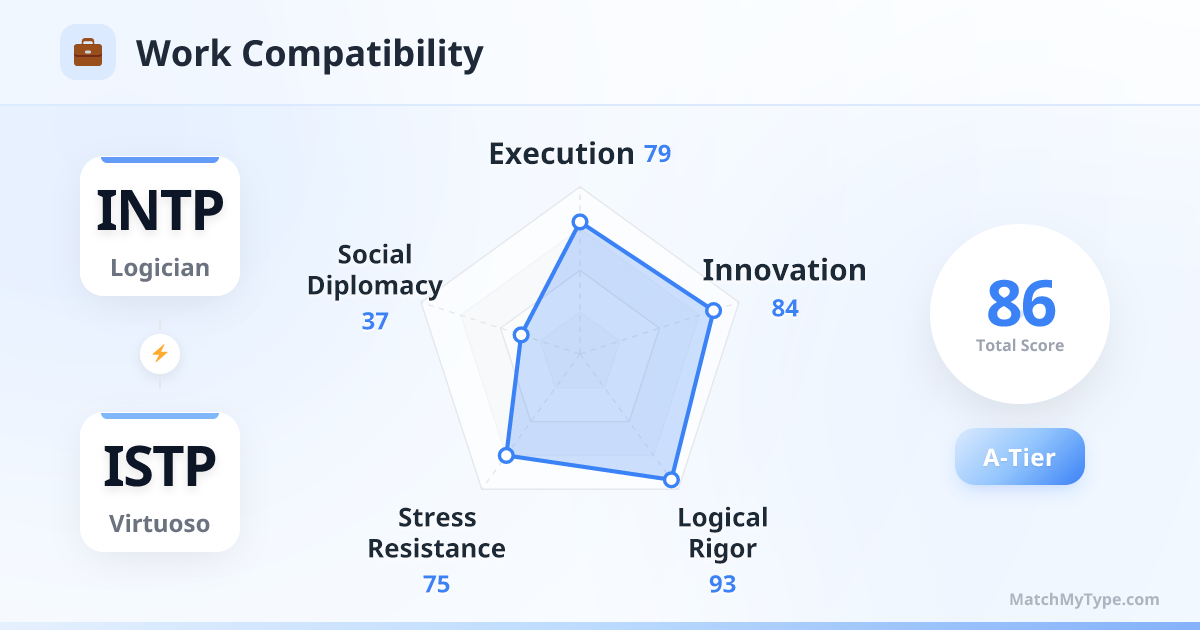The height and width of the screenshot is (630, 1200).
Task: Click the Social Diplomacy label
Action: [375, 270]
